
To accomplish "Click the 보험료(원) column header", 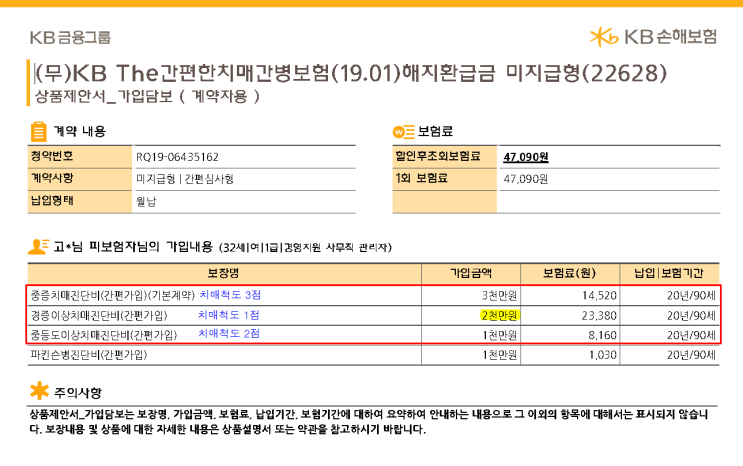I will click(x=569, y=273).
